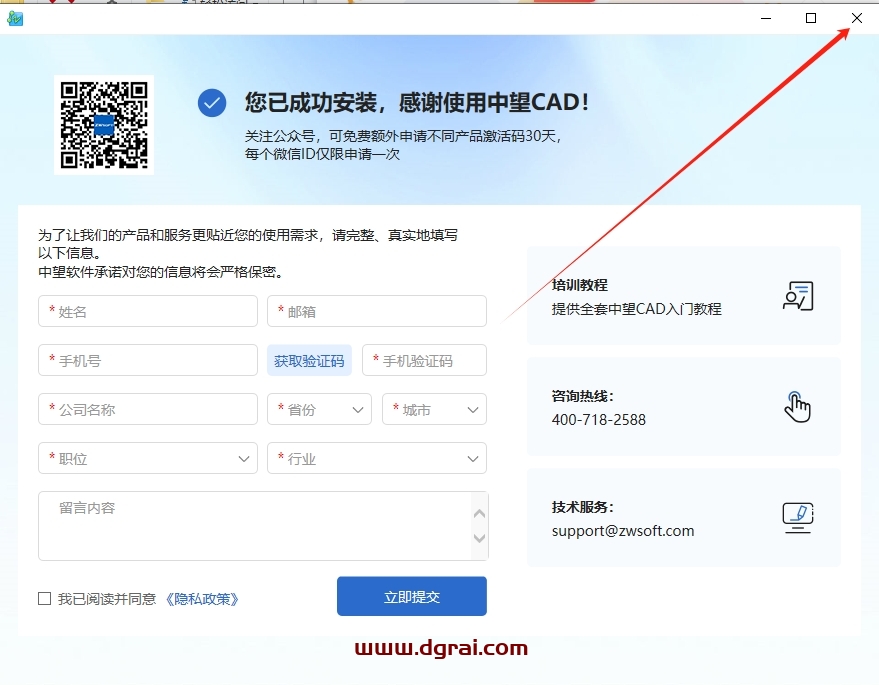Focus the 姓名 name field
Viewport: 879px width, 685px height.
[148, 311]
